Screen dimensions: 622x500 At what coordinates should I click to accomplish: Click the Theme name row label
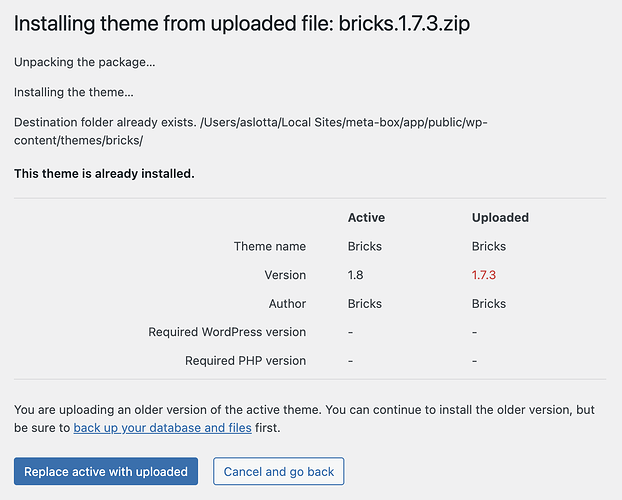(x=270, y=246)
